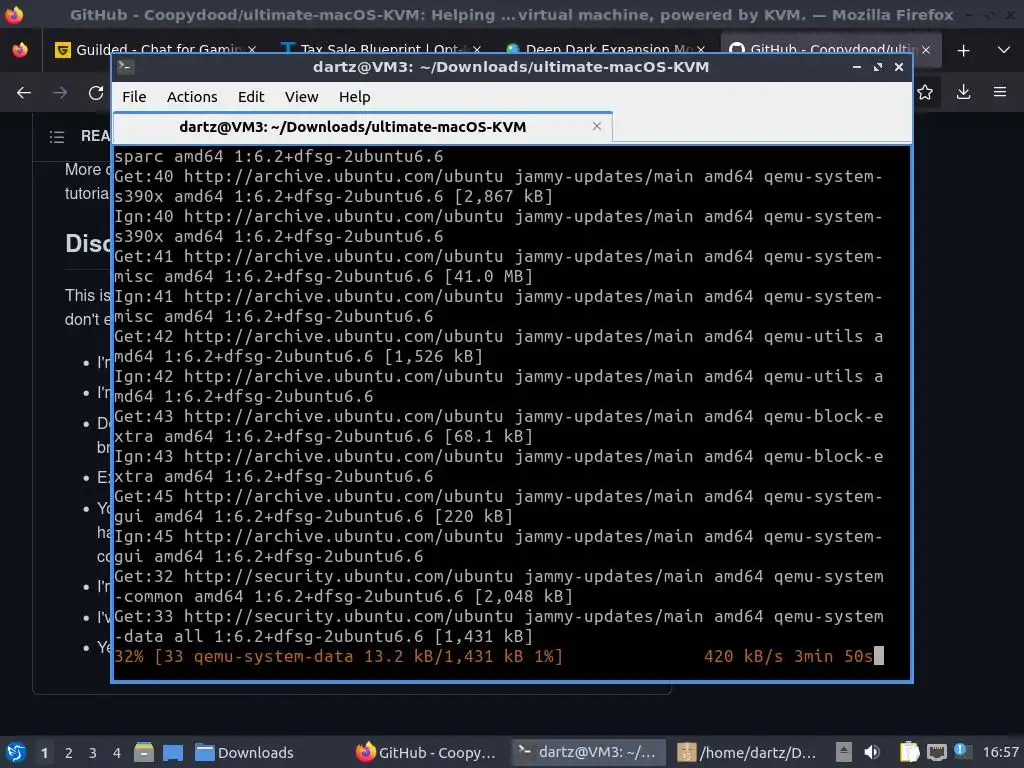Open the terminal Help menu
The height and width of the screenshot is (768, 1024).
pyautogui.click(x=355, y=97)
